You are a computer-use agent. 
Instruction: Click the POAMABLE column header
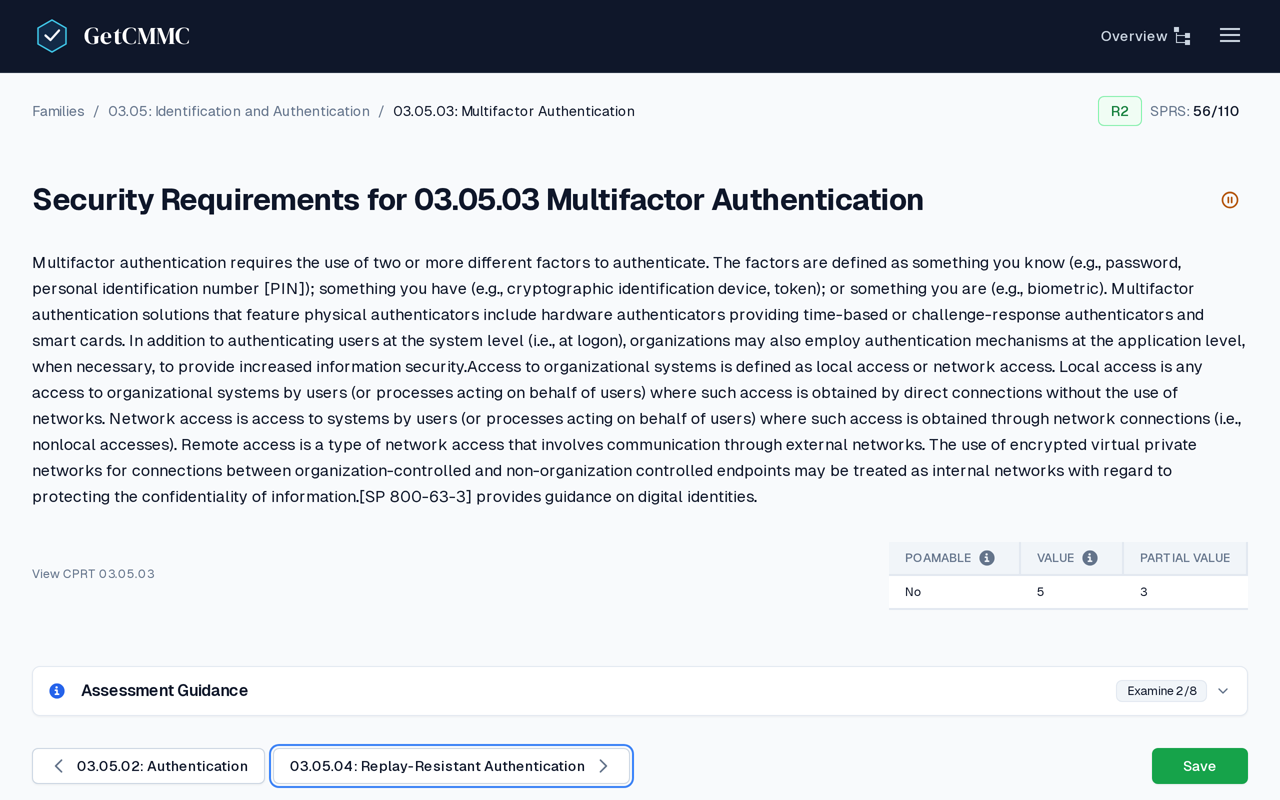[x=954, y=558]
